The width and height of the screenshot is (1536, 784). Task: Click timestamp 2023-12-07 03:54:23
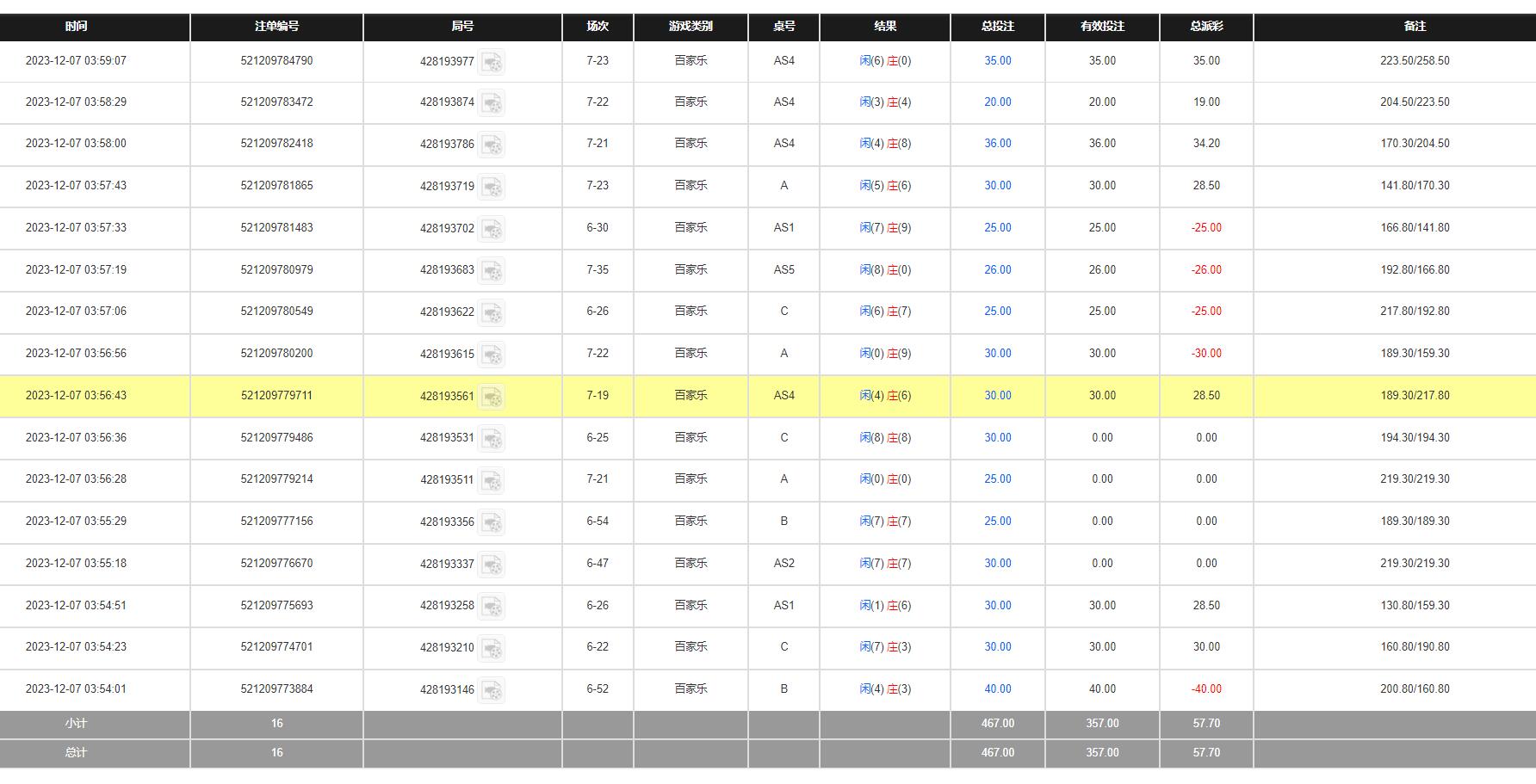tap(76, 647)
